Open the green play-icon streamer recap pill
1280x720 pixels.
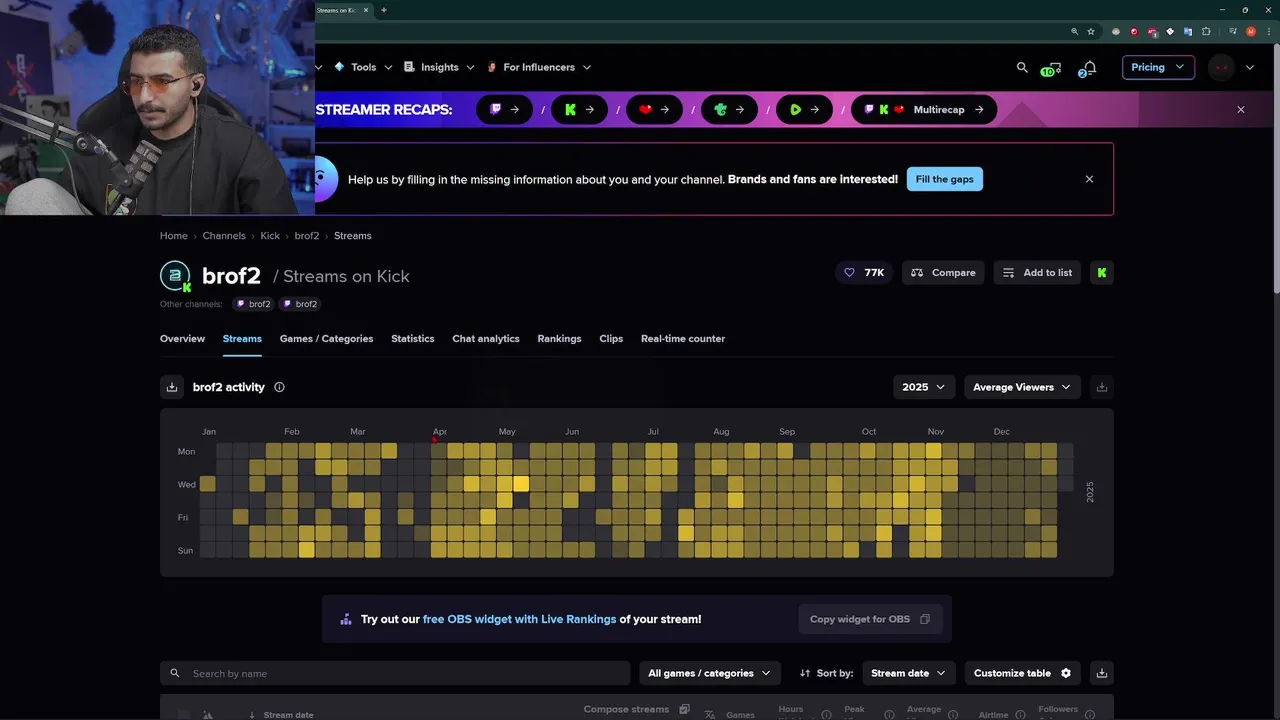point(804,110)
